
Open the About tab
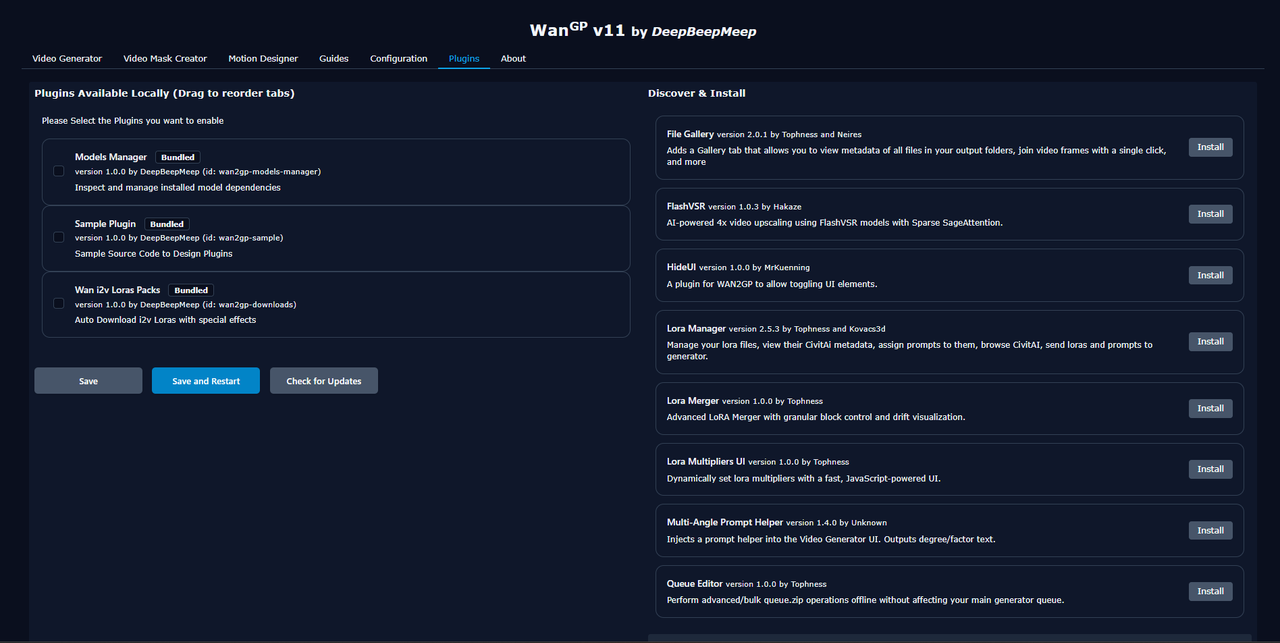513,58
